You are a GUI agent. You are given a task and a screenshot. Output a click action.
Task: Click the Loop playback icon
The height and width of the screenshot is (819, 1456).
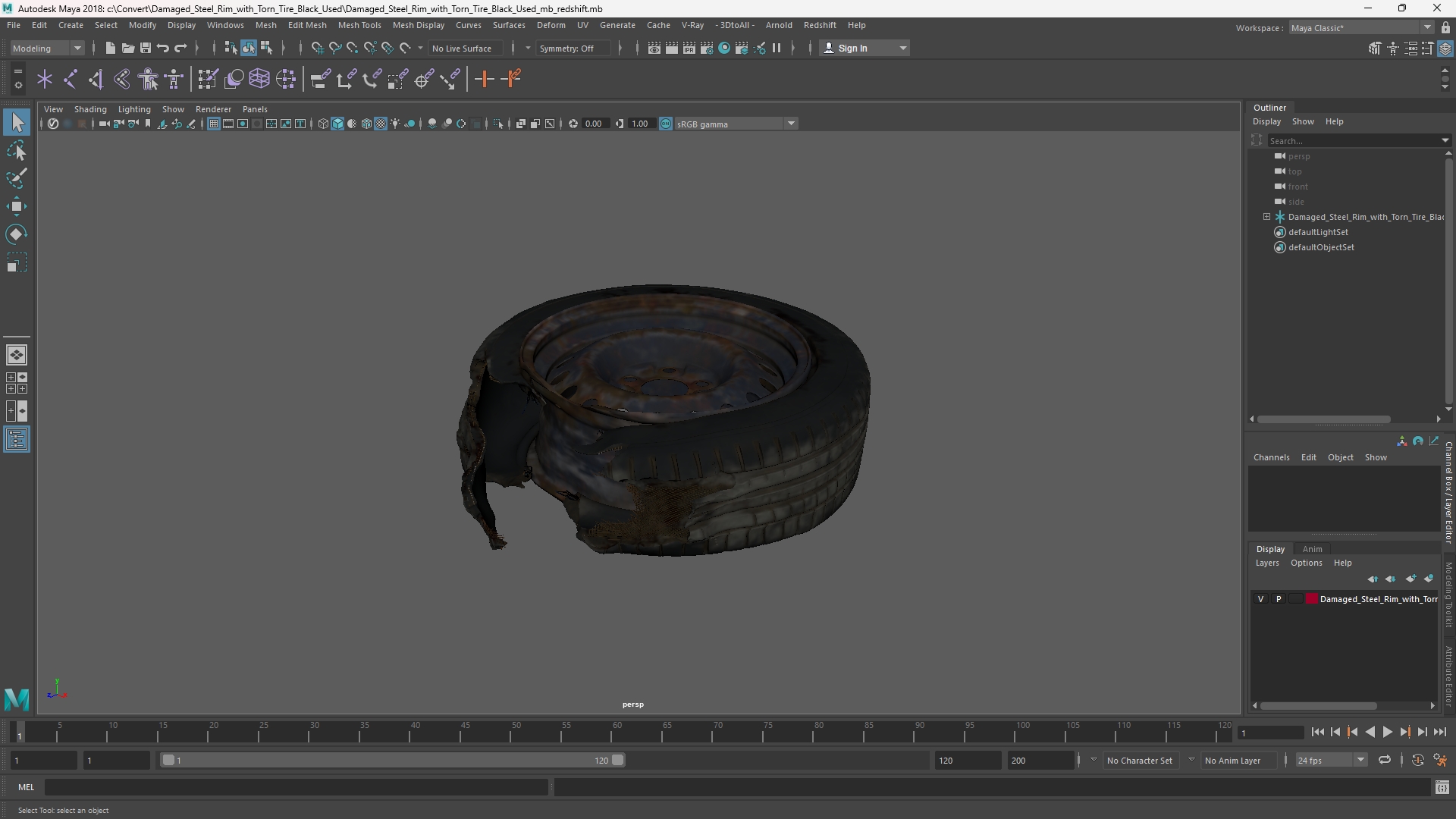[1385, 760]
